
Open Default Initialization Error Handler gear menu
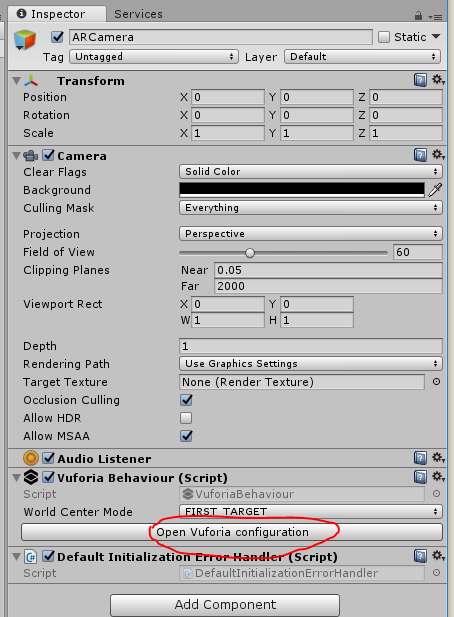coord(438,556)
